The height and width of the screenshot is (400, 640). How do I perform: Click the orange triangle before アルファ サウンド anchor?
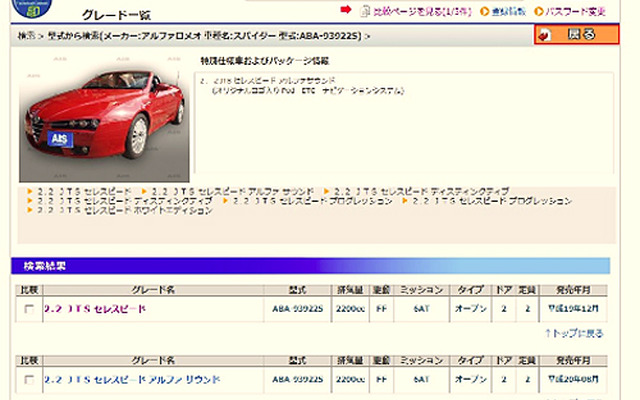point(144,191)
